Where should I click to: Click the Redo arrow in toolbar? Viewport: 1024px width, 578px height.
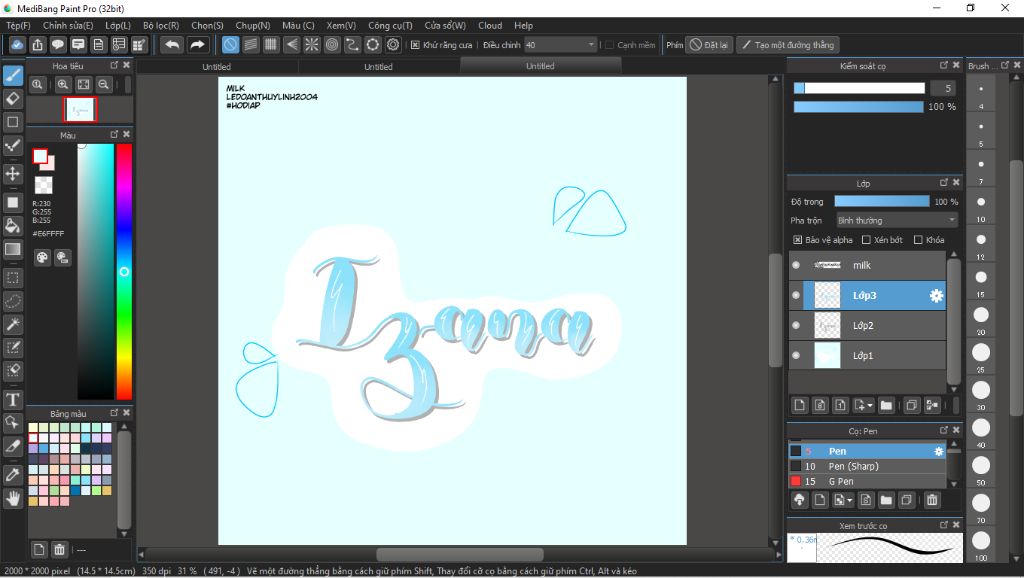click(197, 45)
